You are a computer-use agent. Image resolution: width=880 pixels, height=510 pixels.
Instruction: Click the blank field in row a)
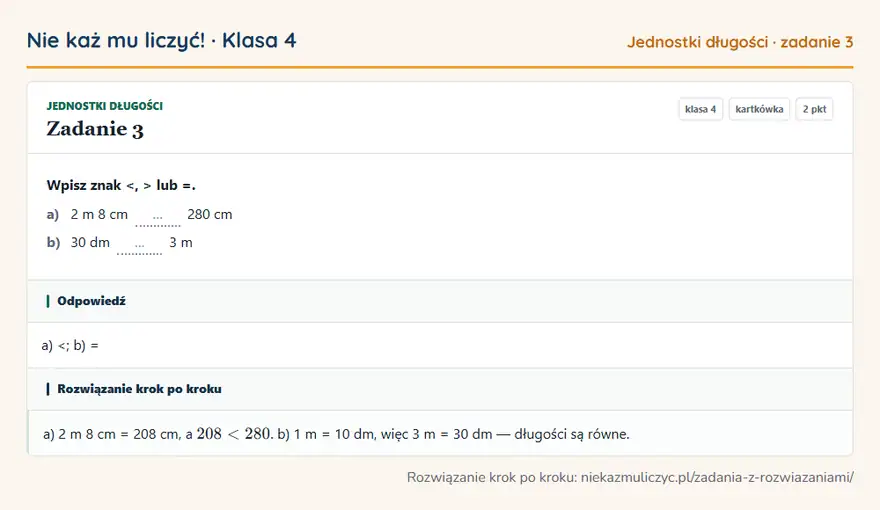158,216
